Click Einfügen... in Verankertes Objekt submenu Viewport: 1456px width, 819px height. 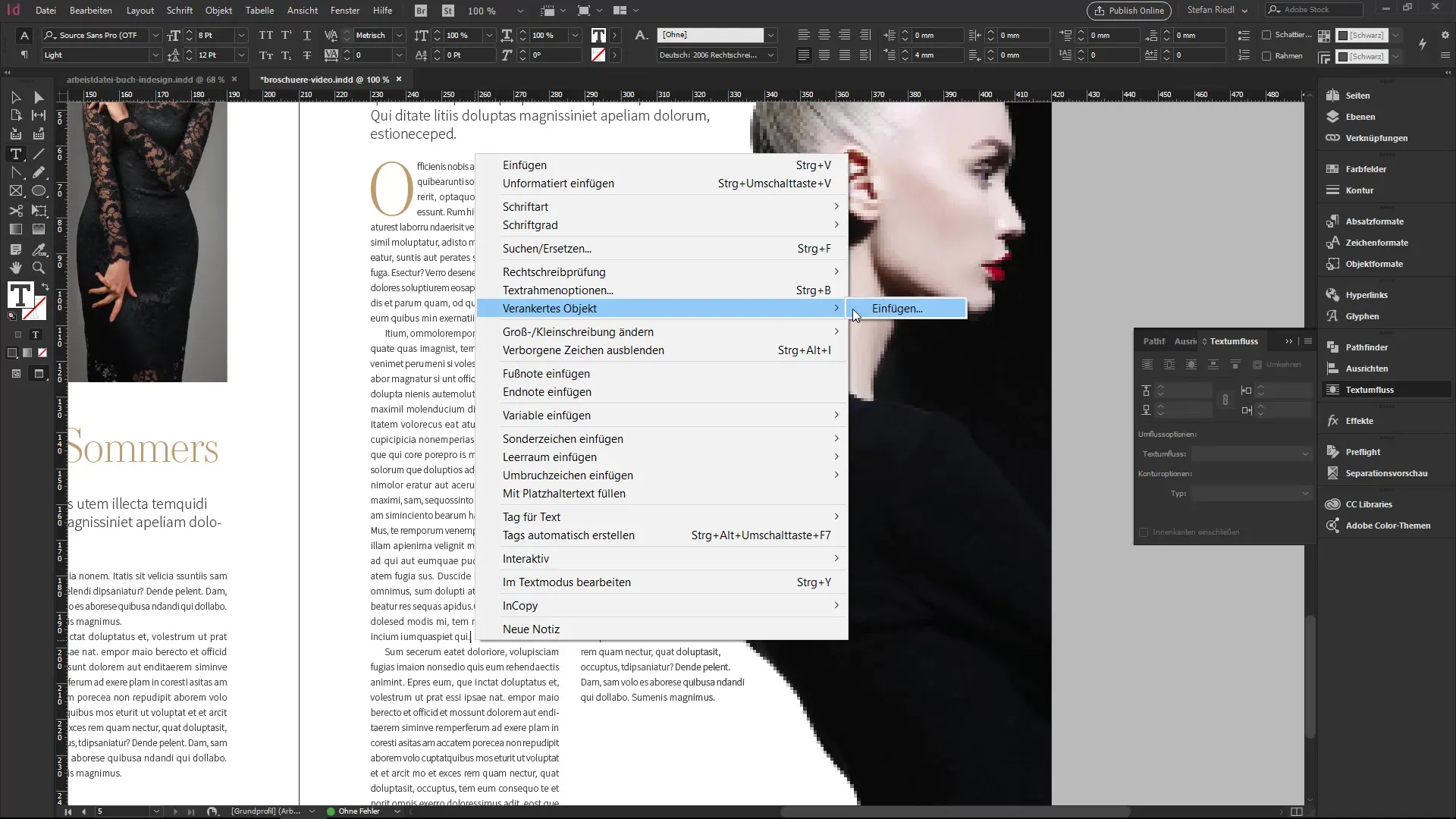coord(906,308)
